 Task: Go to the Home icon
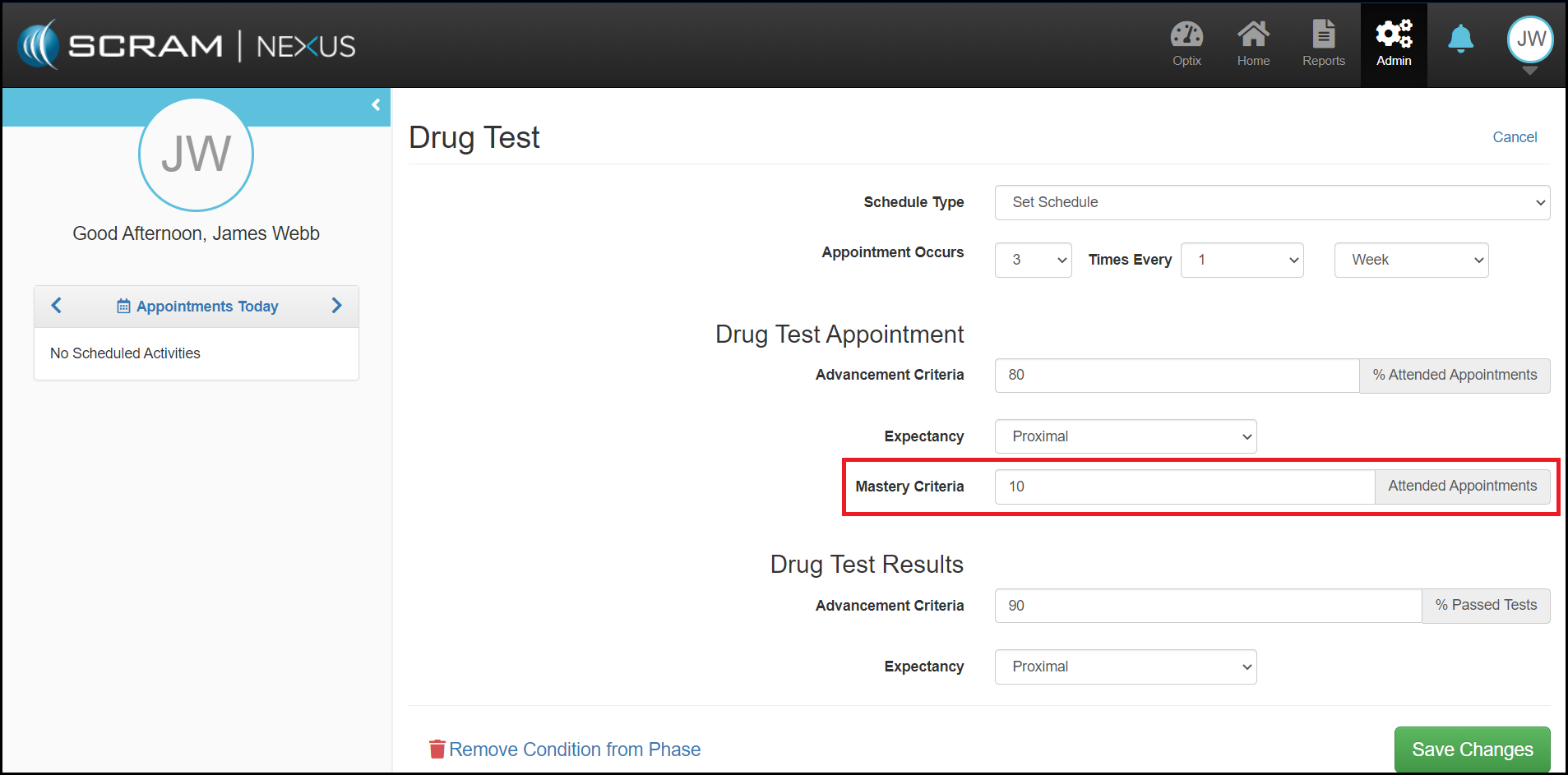1253,35
